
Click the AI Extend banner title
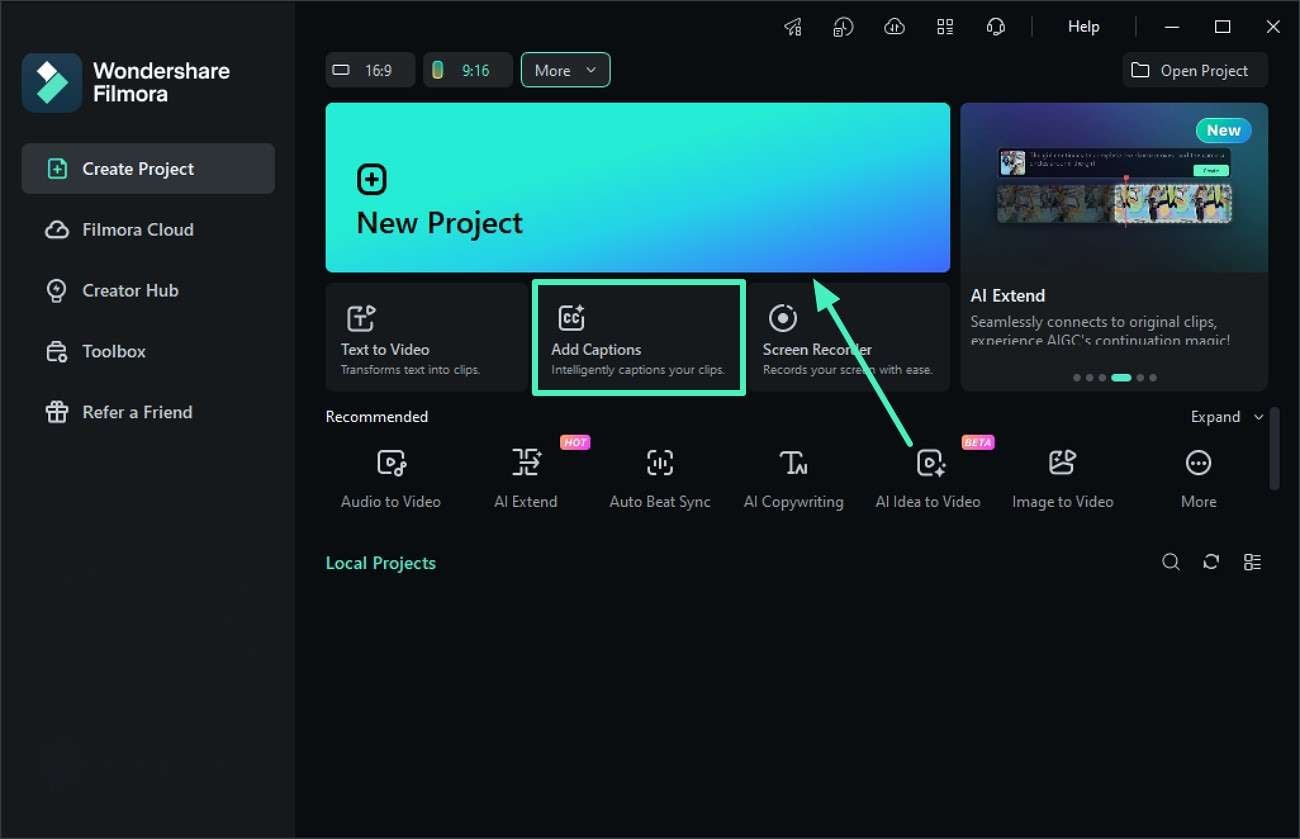(x=1008, y=296)
